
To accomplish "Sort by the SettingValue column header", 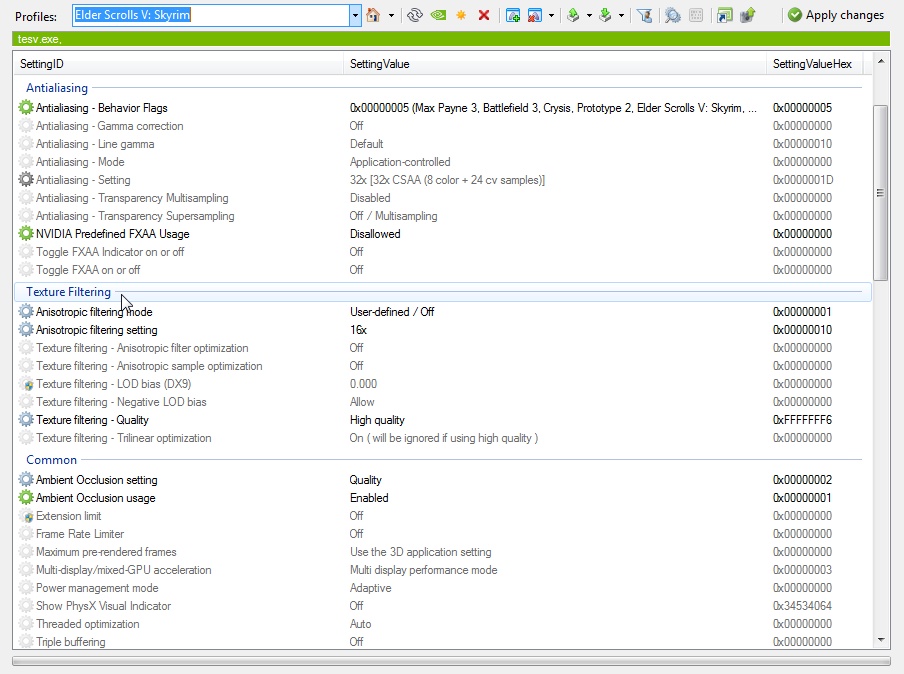I will pyautogui.click(x=555, y=63).
